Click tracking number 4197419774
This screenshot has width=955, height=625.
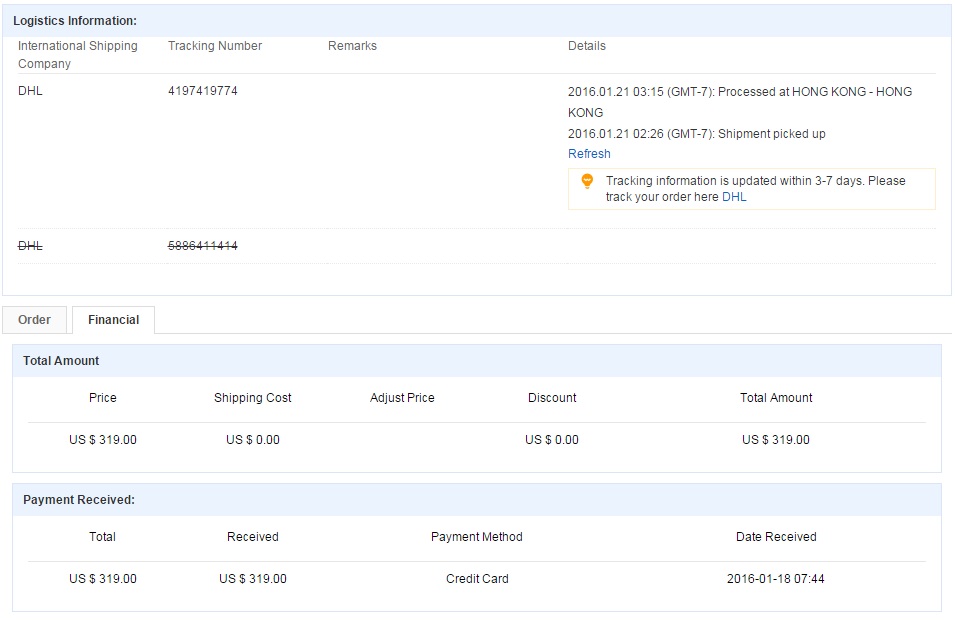click(x=203, y=91)
